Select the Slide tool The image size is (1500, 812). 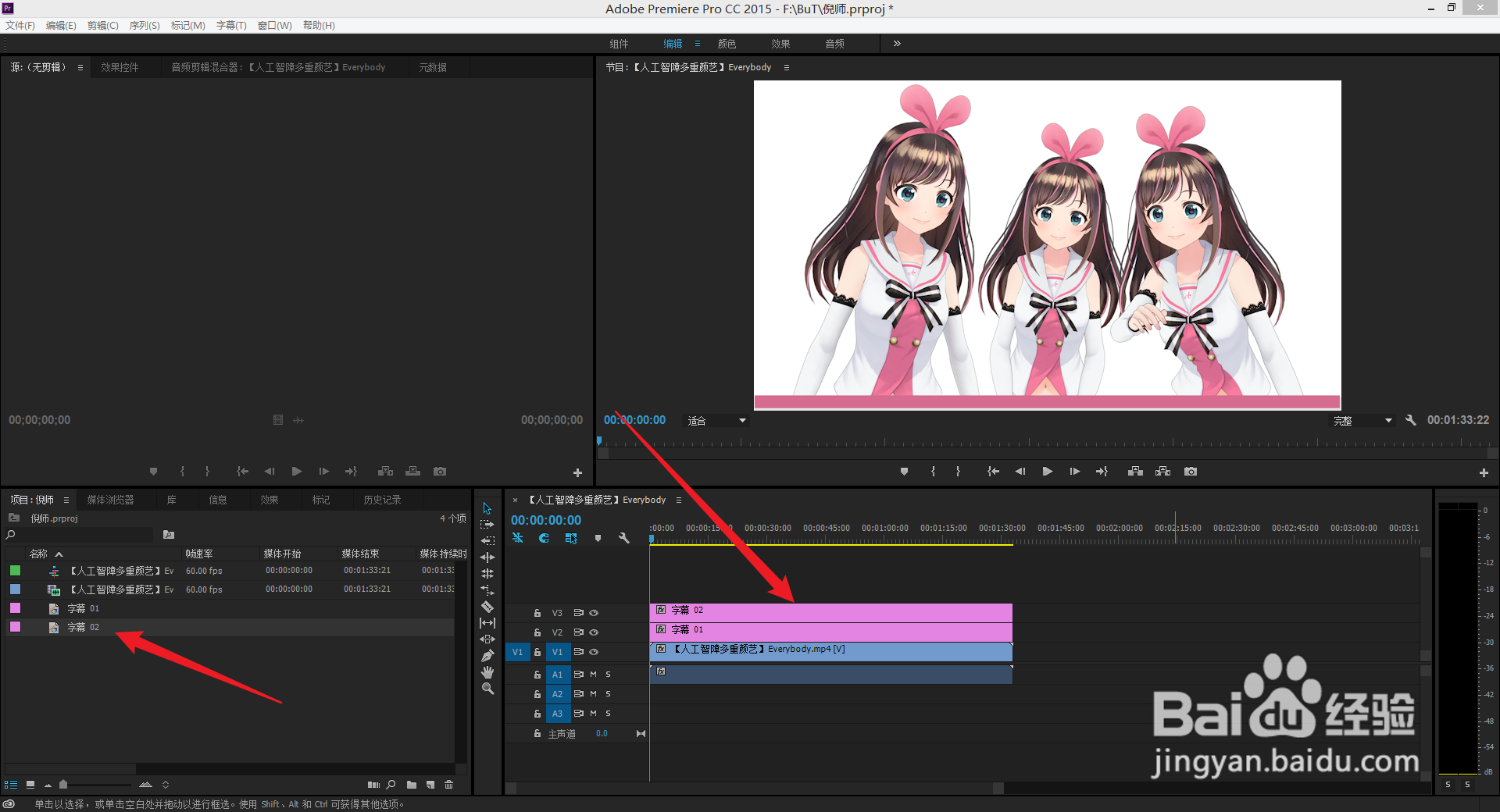click(x=487, y=639)
